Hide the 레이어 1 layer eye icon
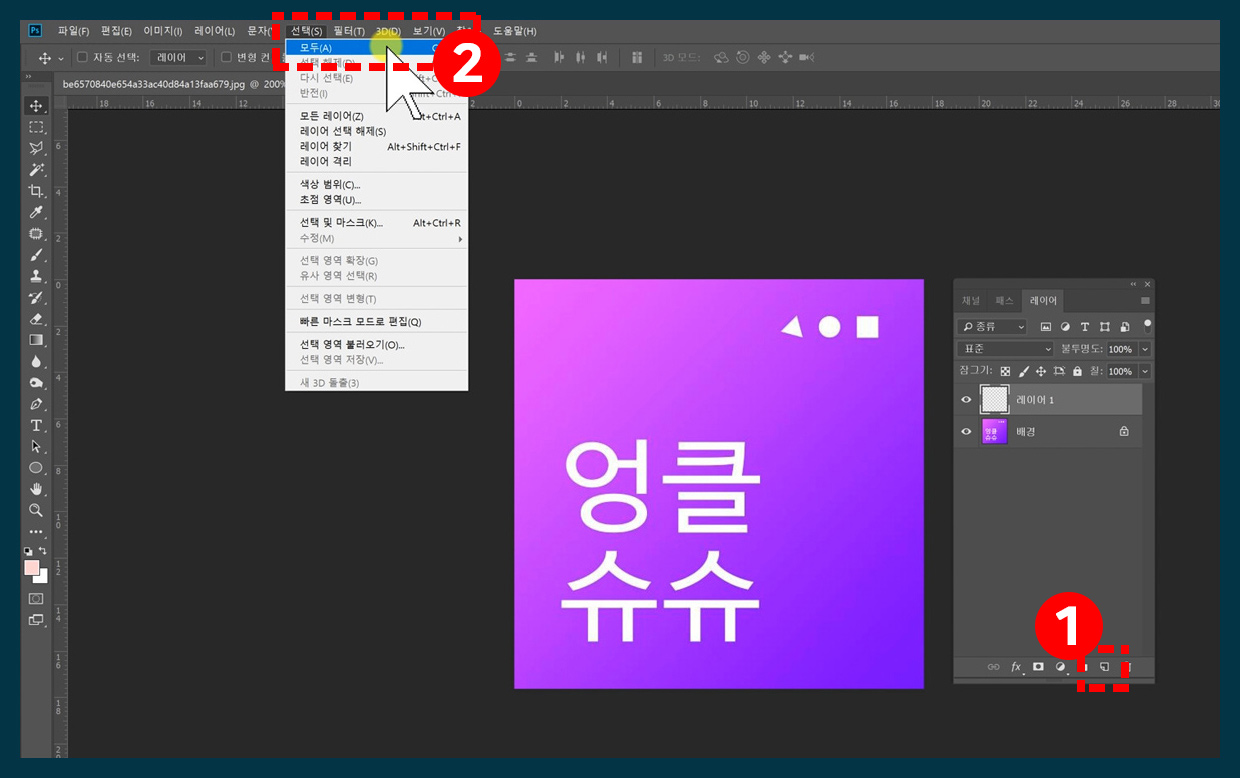 tap(966, 400)
